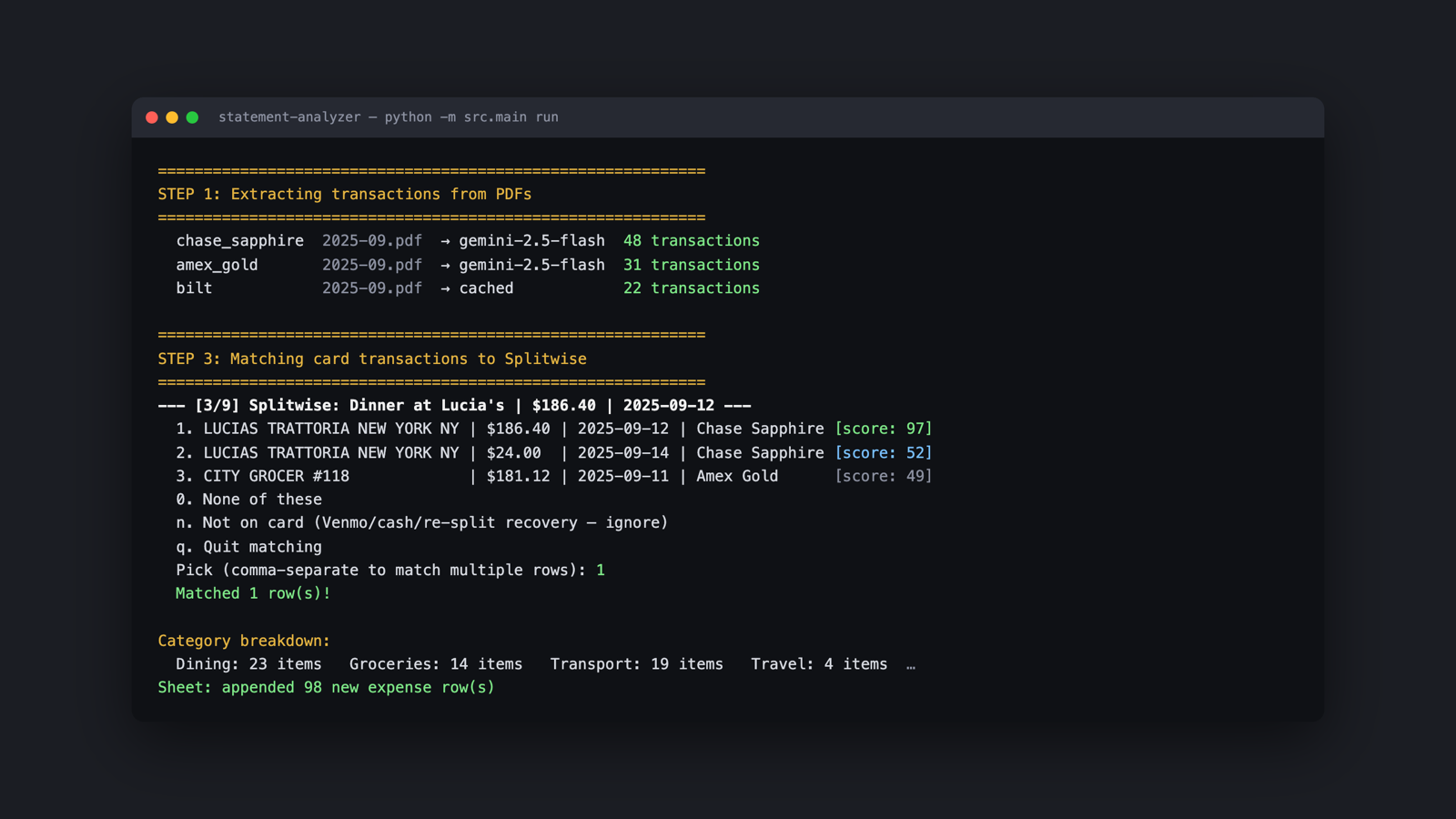Click the red close window button
Screen dimensions: 1456x819
tap(152, 117)
